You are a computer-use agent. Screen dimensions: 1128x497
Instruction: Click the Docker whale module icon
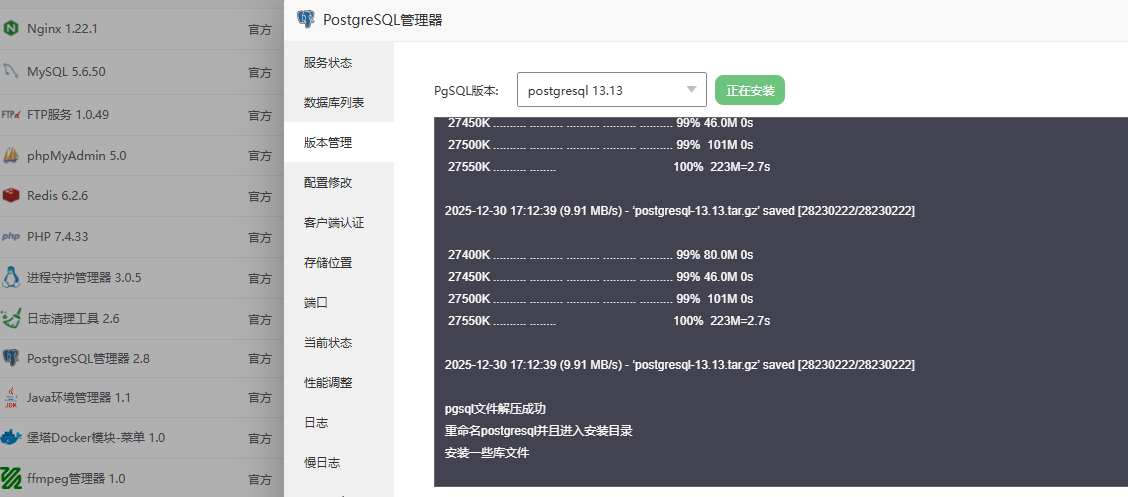pyautogui.click(x=11, y=437)
